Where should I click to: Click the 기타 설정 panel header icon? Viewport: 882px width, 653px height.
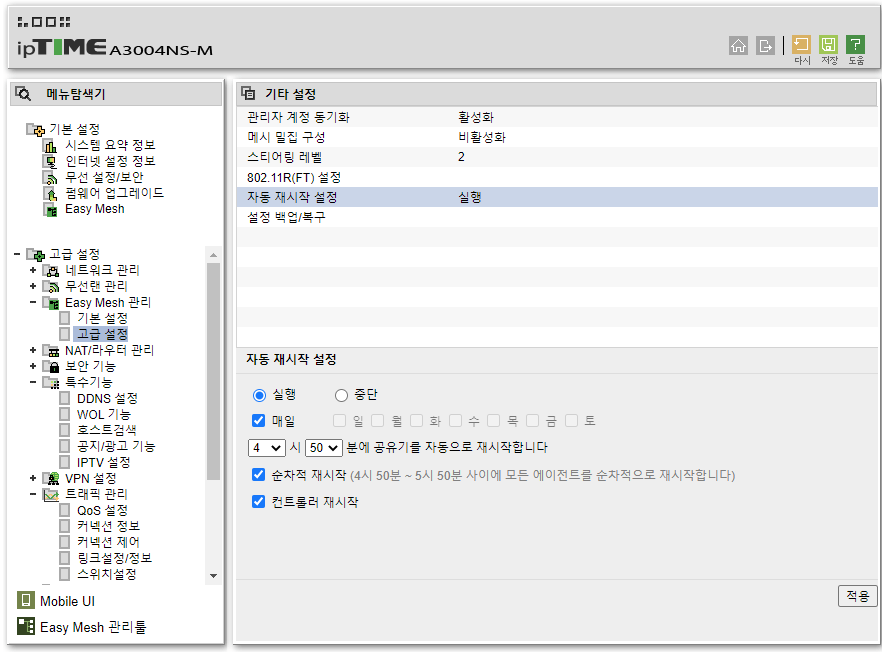pos(248,93)
